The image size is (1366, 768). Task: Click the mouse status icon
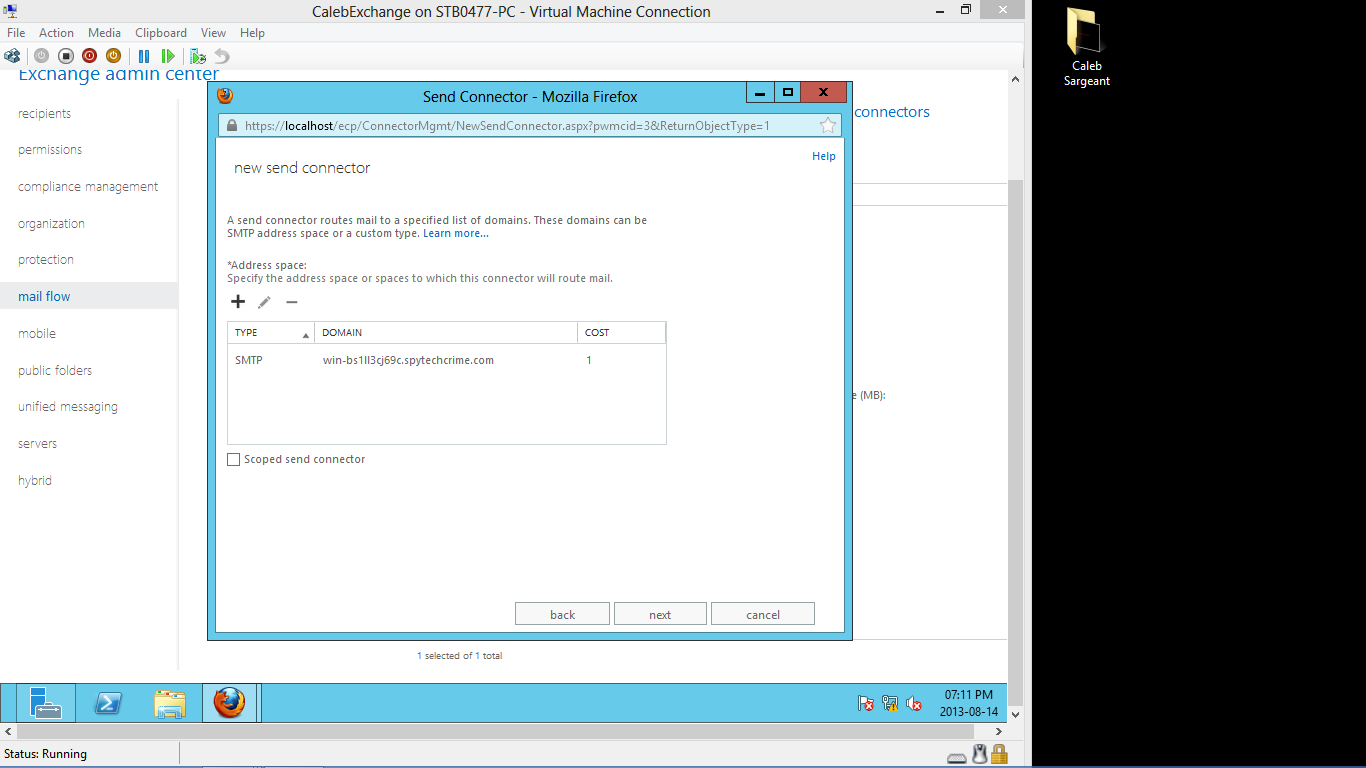pos(980,755)
